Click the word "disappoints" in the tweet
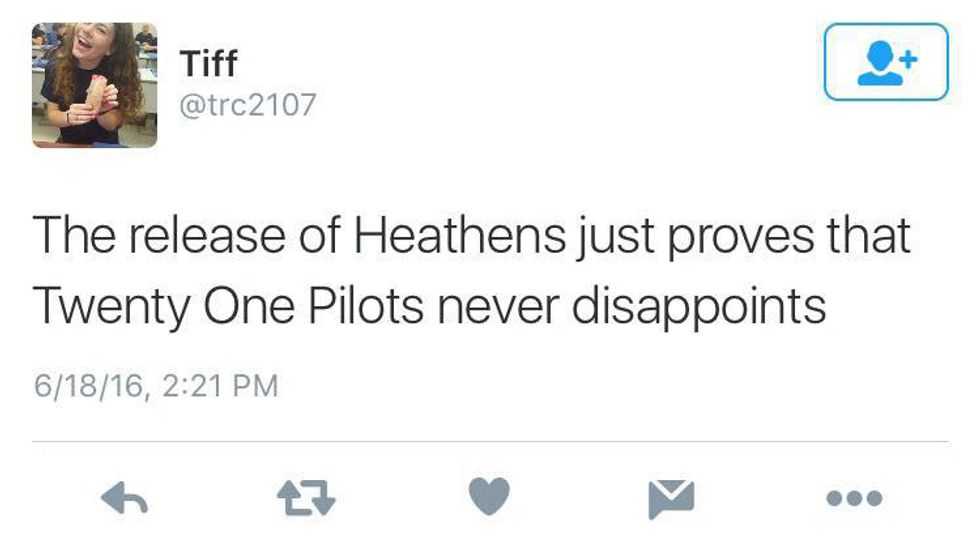This screenshot has height=554, width=980. 699,307
